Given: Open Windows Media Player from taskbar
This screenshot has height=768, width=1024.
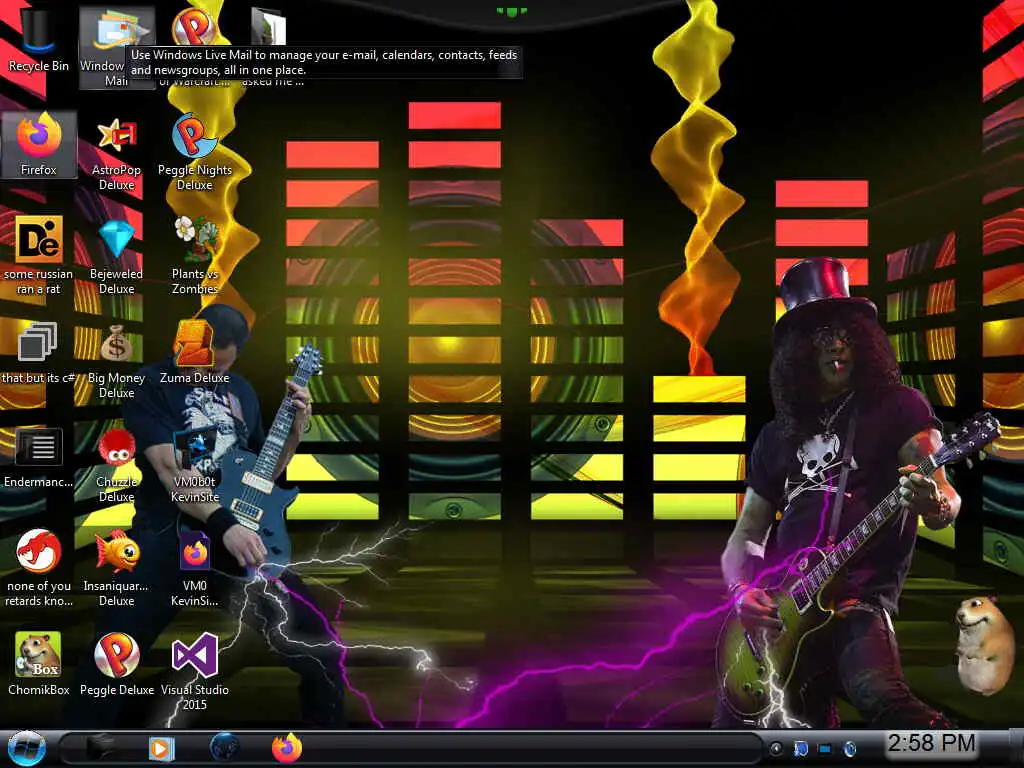Looking at the screenshot, I should (x=161, y=748).
